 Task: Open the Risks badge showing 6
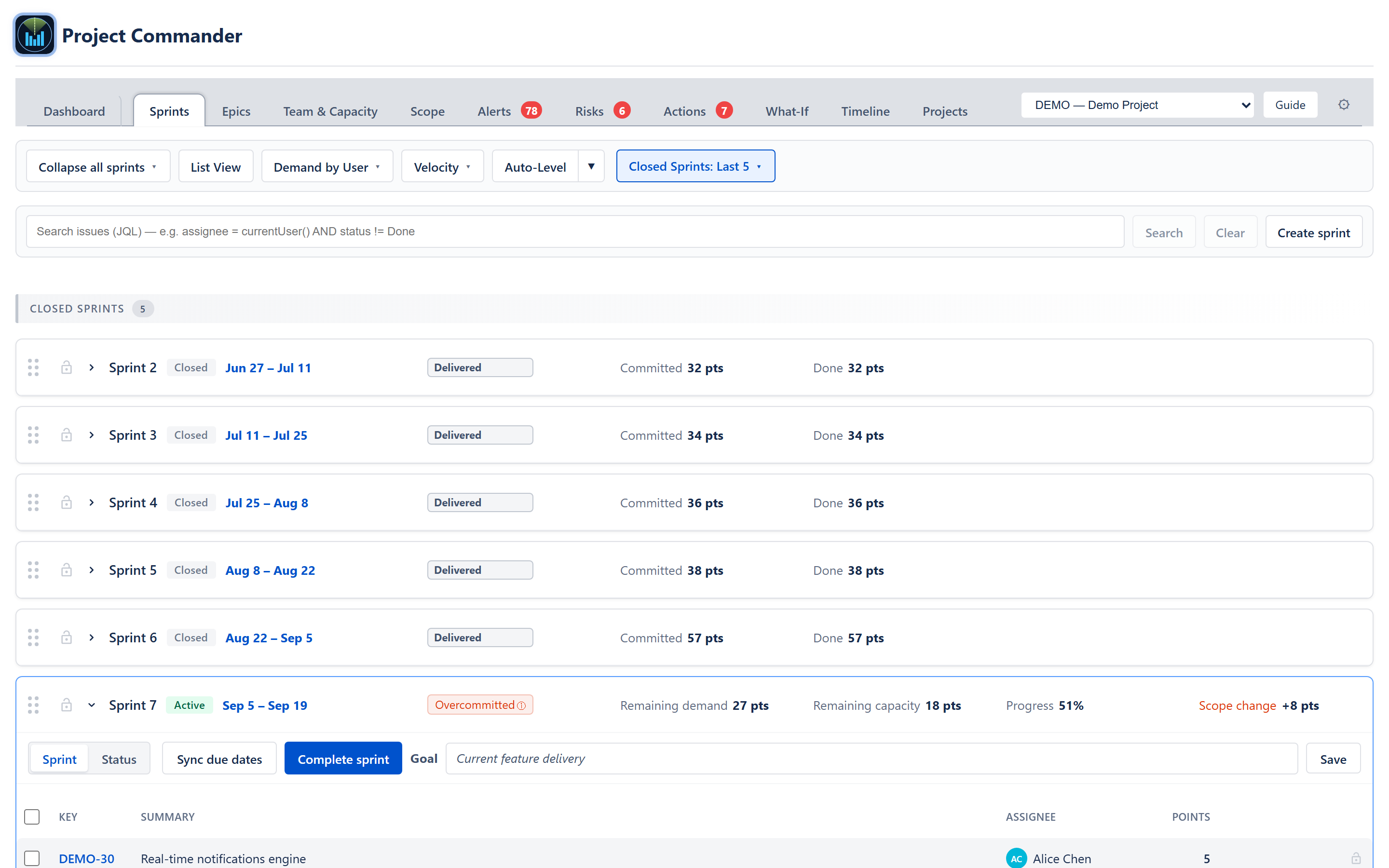point(622,110)
